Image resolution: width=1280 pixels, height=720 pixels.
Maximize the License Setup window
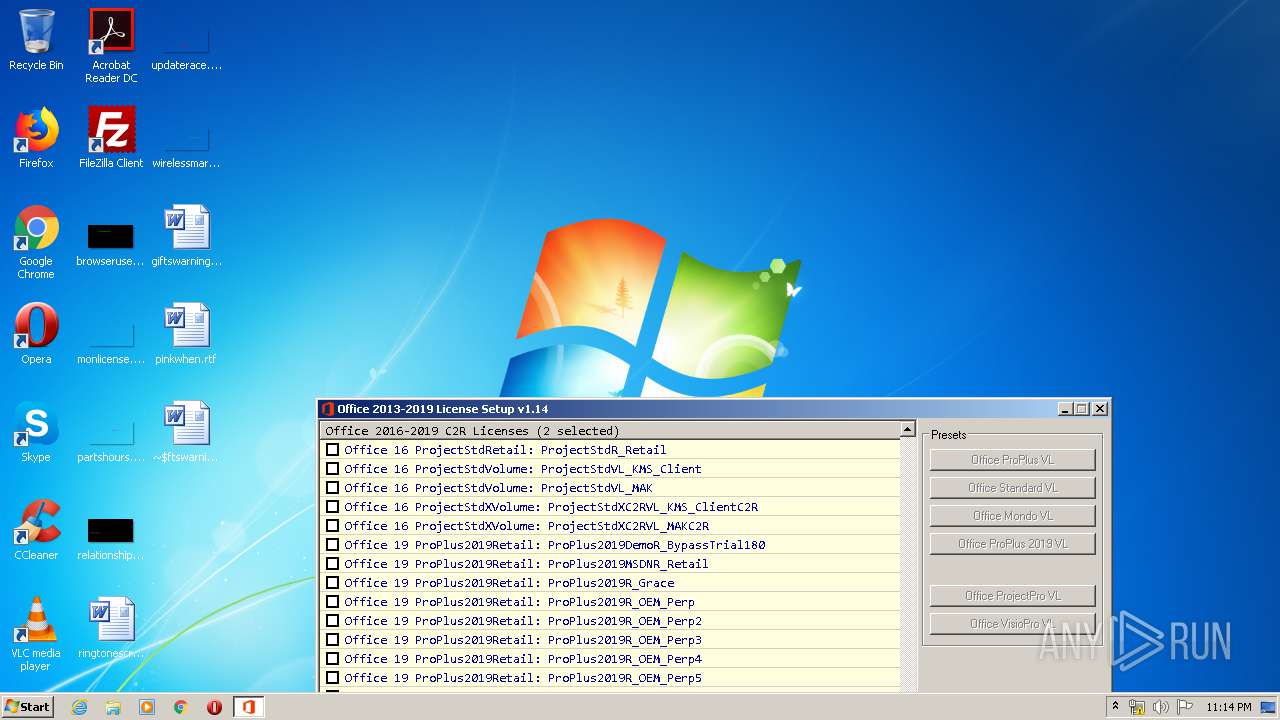(1082, 409)
